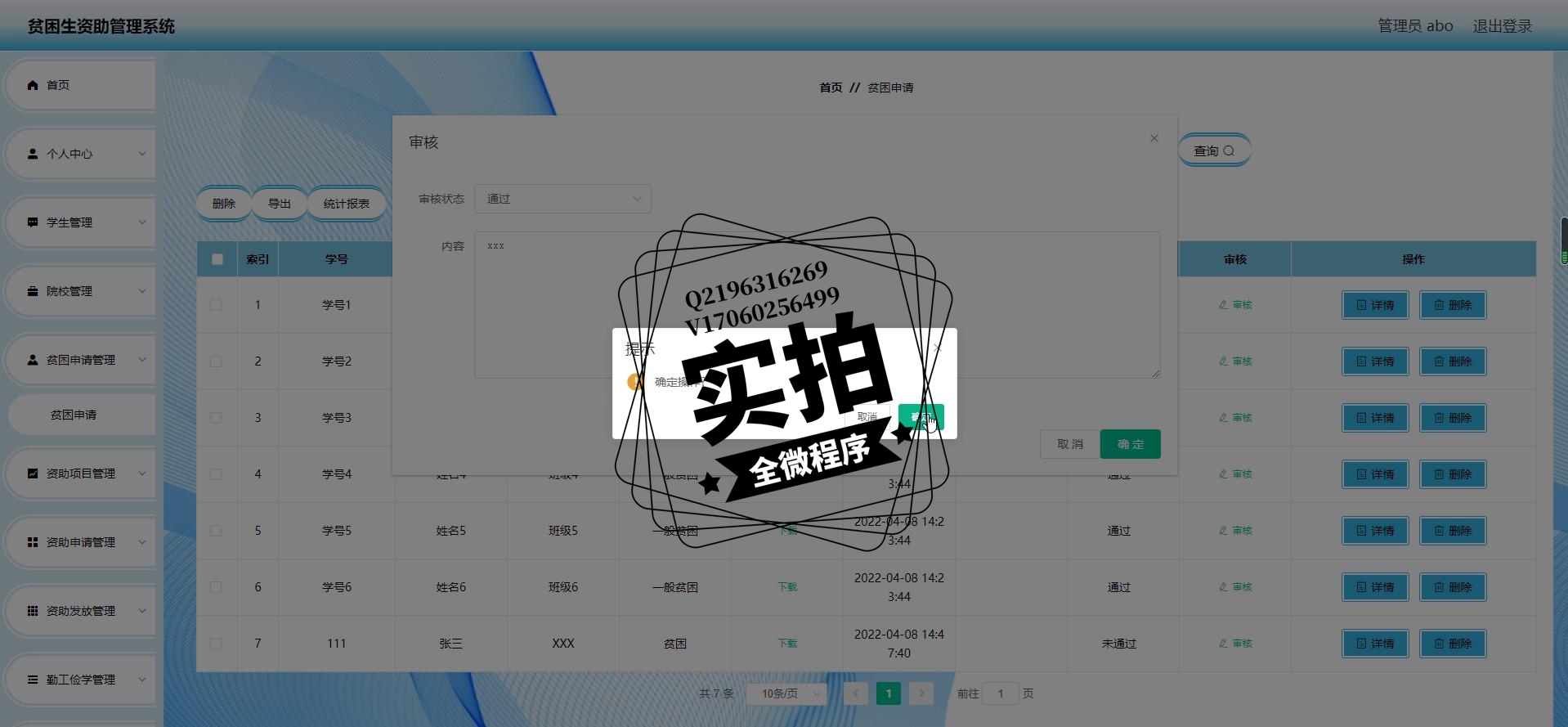Check the checkbox for row 111
1568x727 pixels.
click(216, 644)
